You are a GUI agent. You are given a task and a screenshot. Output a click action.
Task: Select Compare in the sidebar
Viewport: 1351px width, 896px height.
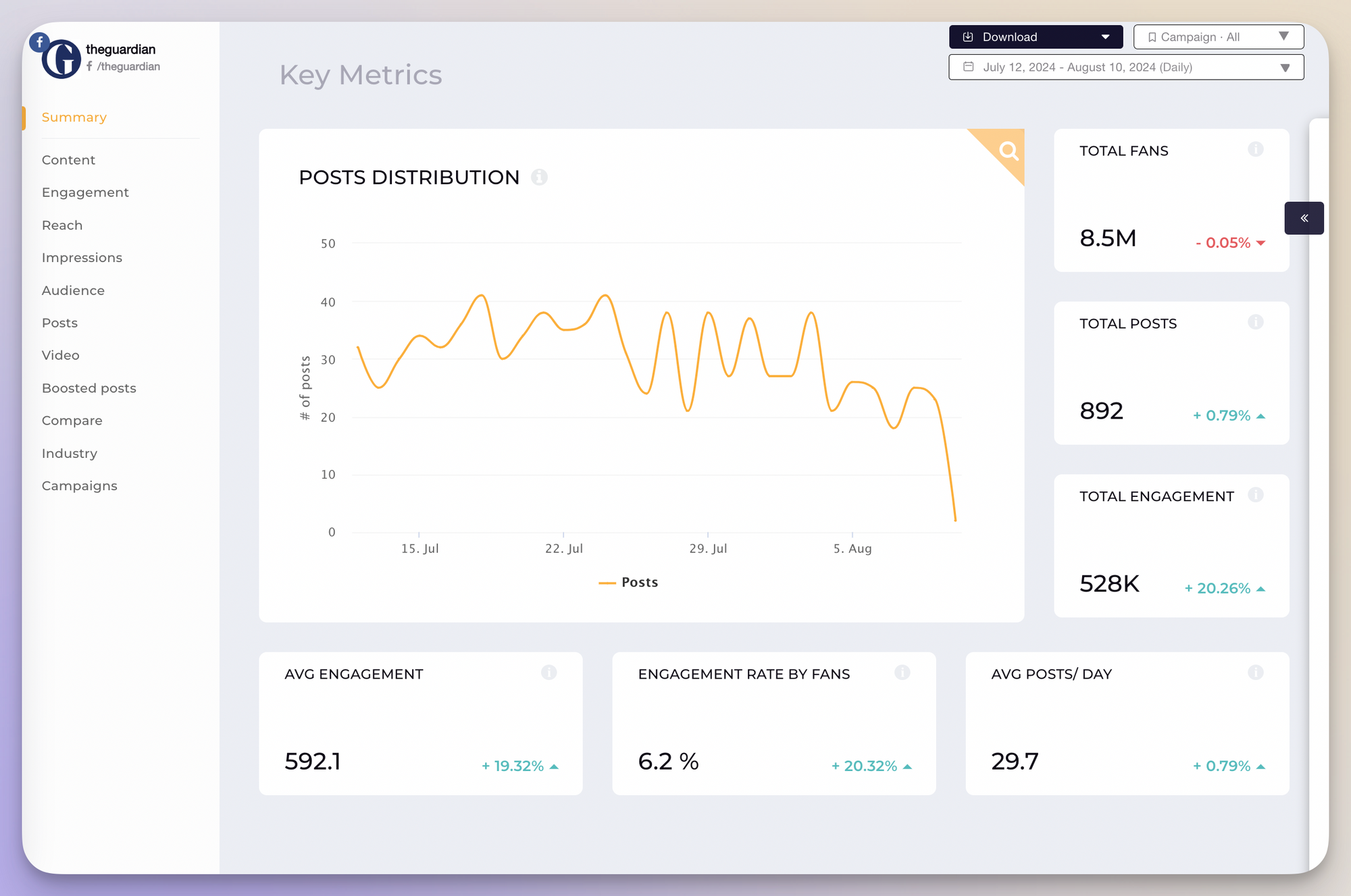[x=72, y=421]
